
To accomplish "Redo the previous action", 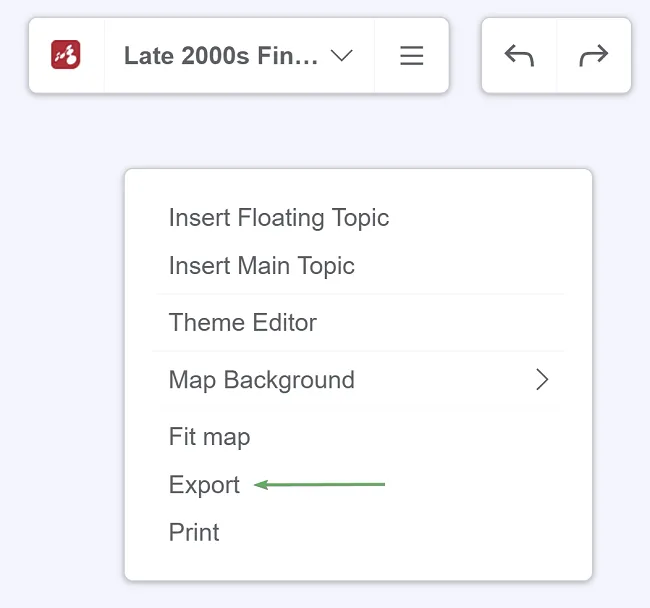I will [x=594, y=56].
